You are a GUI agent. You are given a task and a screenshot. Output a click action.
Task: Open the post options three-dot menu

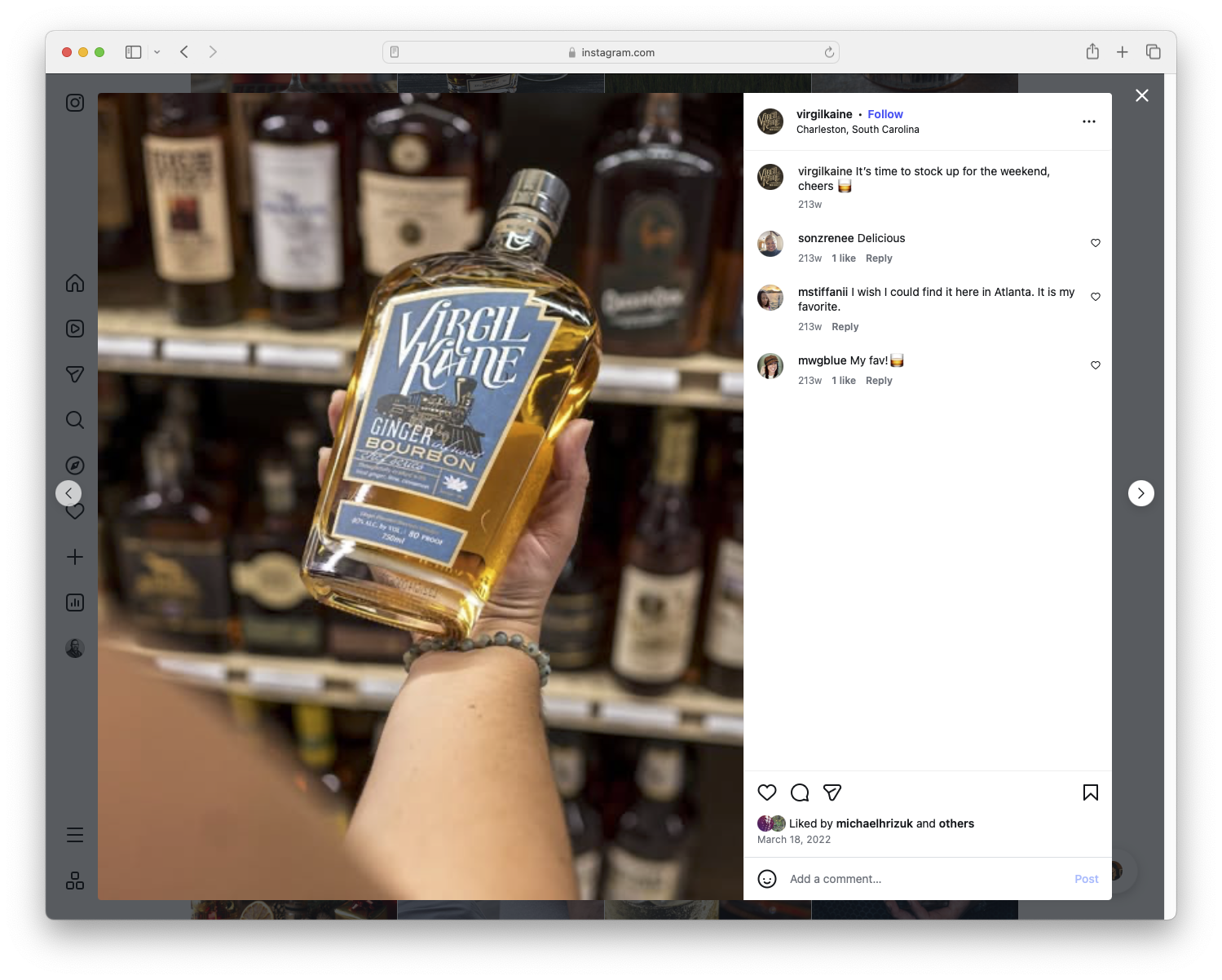click(x=1089, y=121)
